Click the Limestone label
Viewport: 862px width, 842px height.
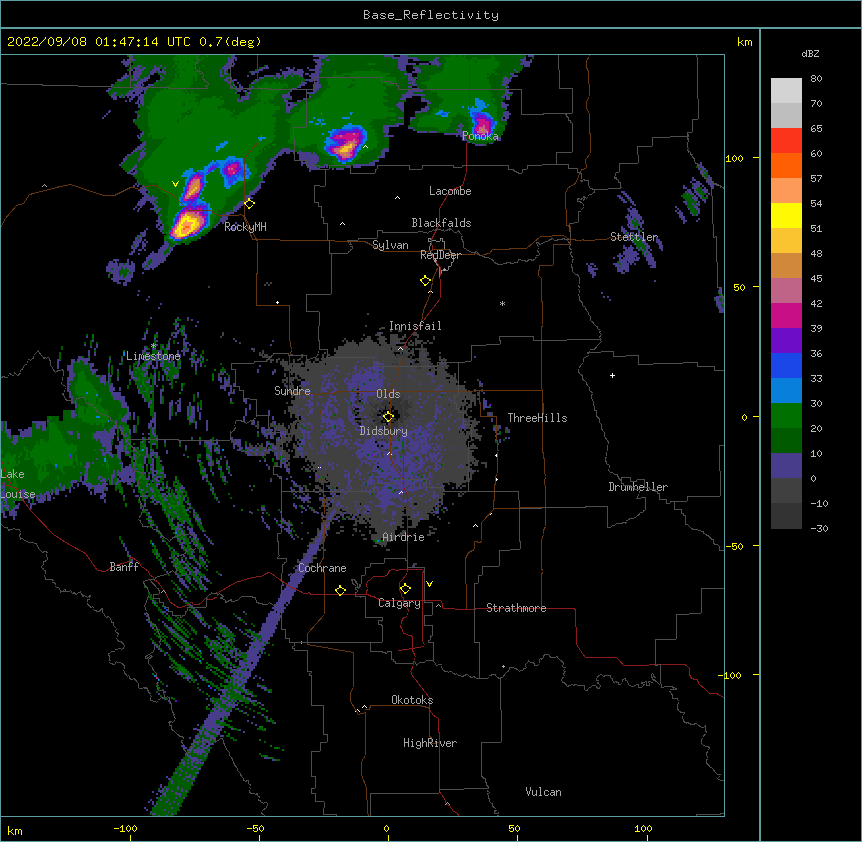click(153, 356)
